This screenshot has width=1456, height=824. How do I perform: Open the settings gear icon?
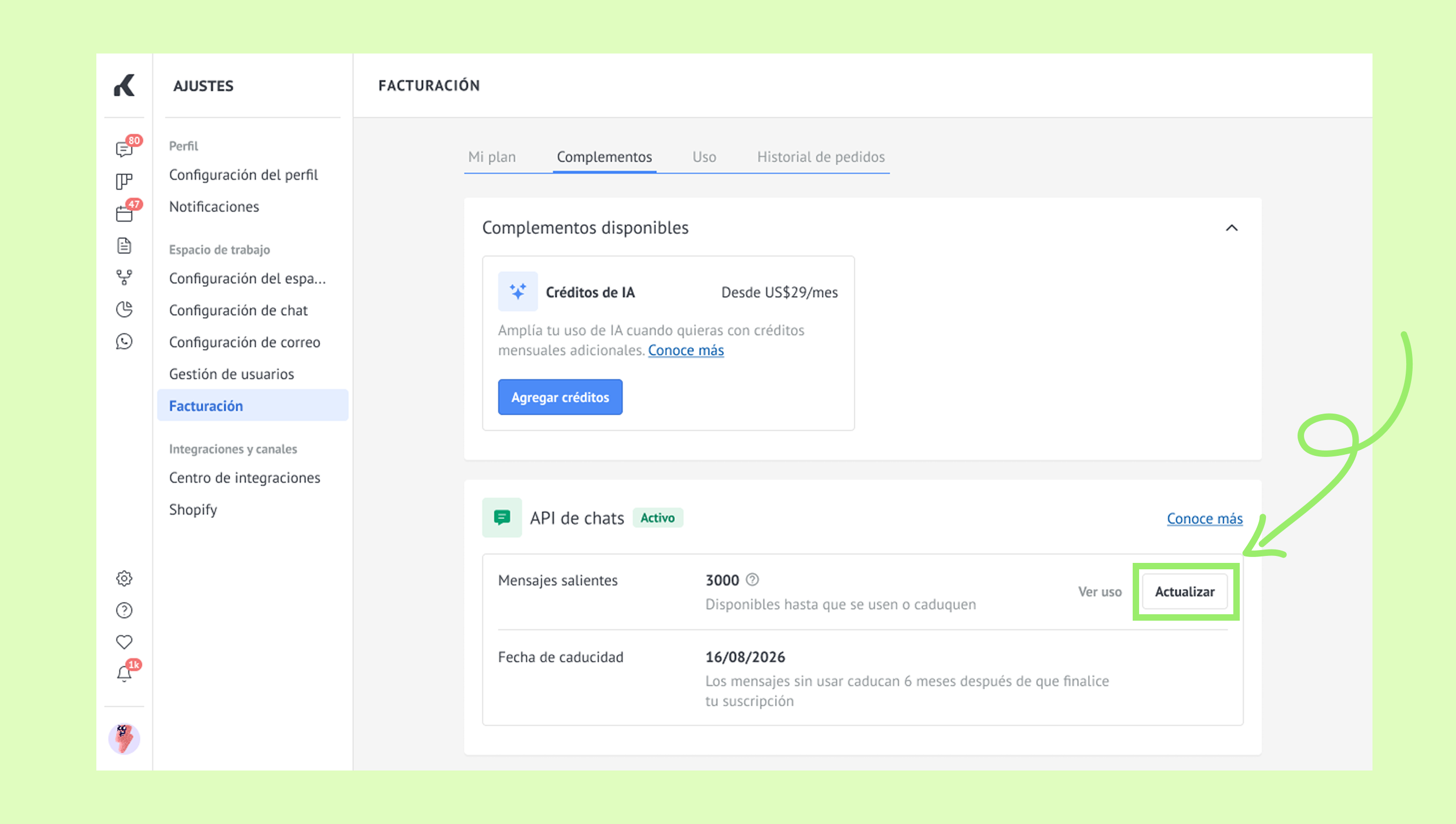pos(125,578)
